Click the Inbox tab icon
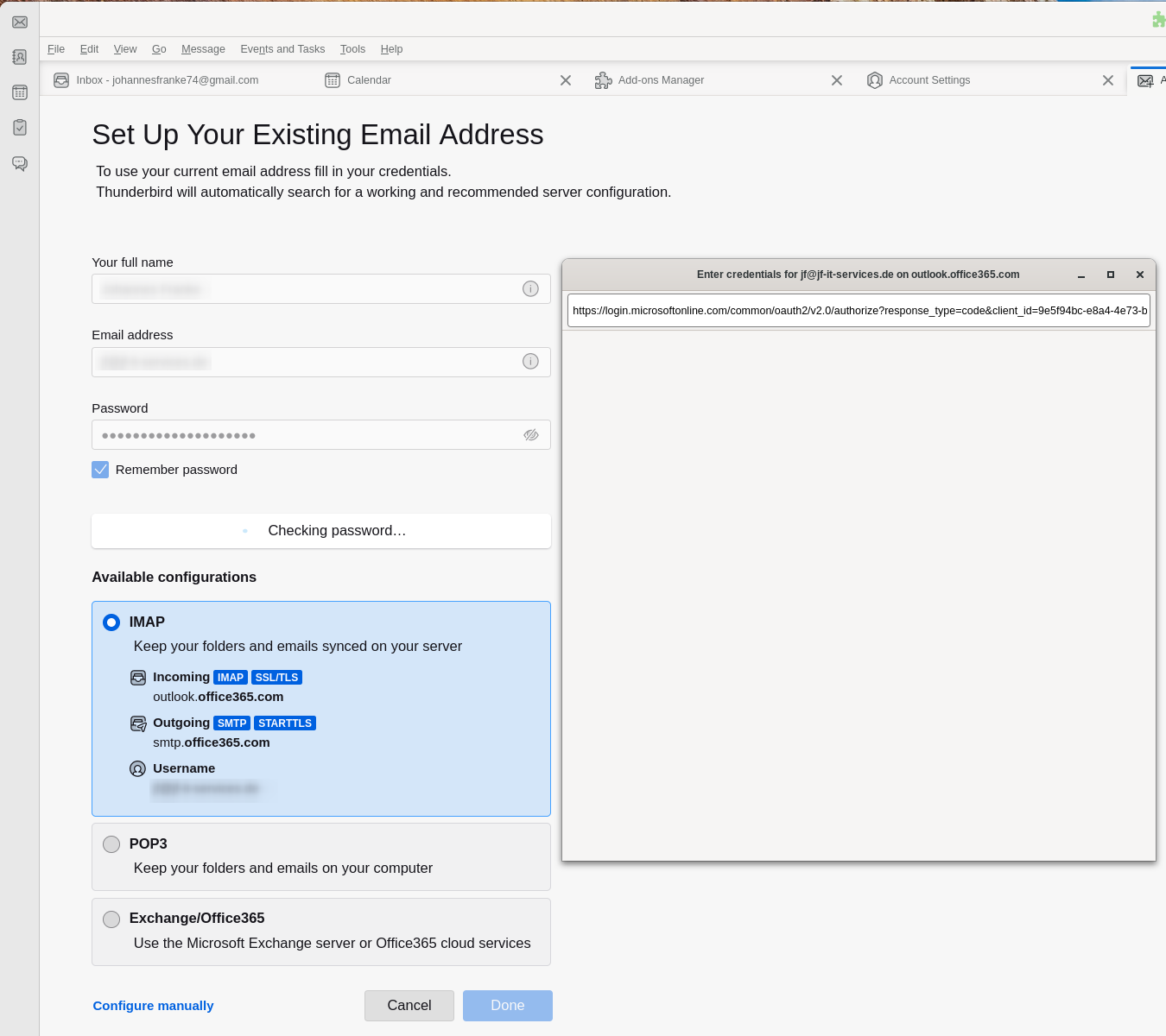 click(61, 80)
